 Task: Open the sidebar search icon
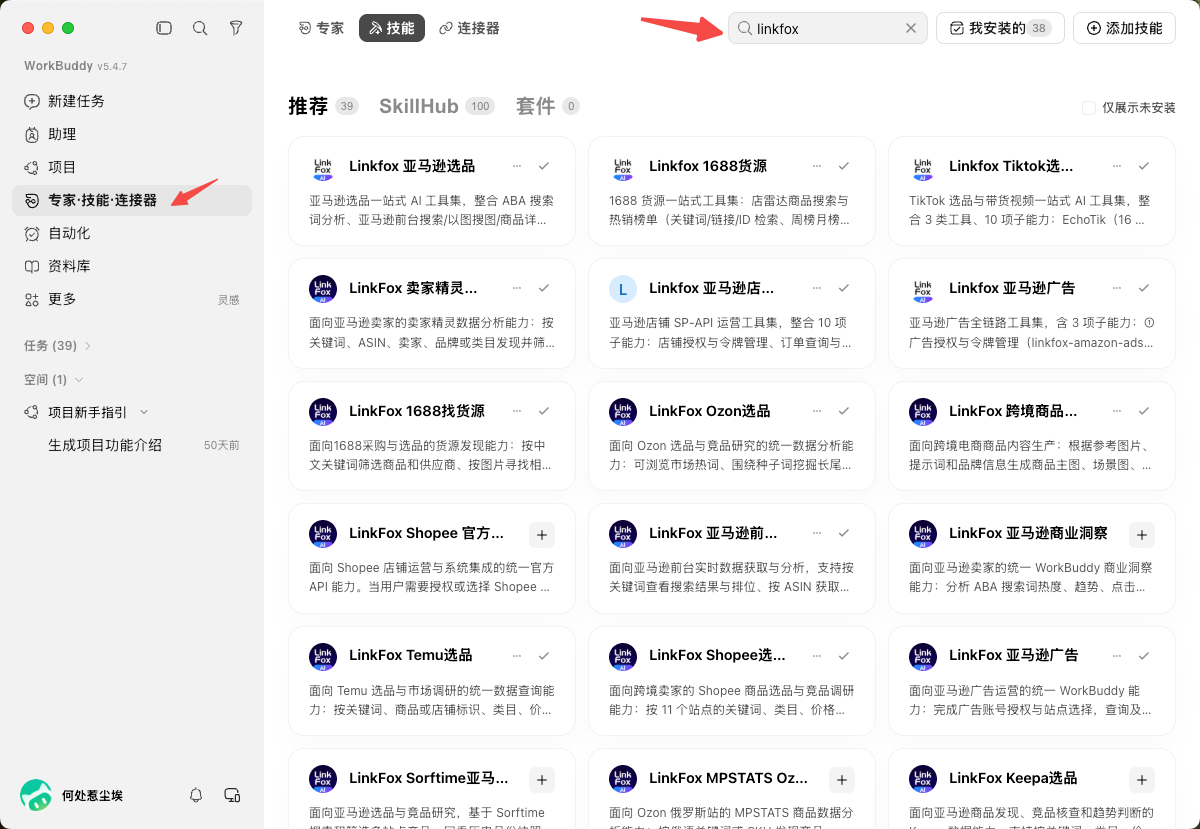(200, 28)
